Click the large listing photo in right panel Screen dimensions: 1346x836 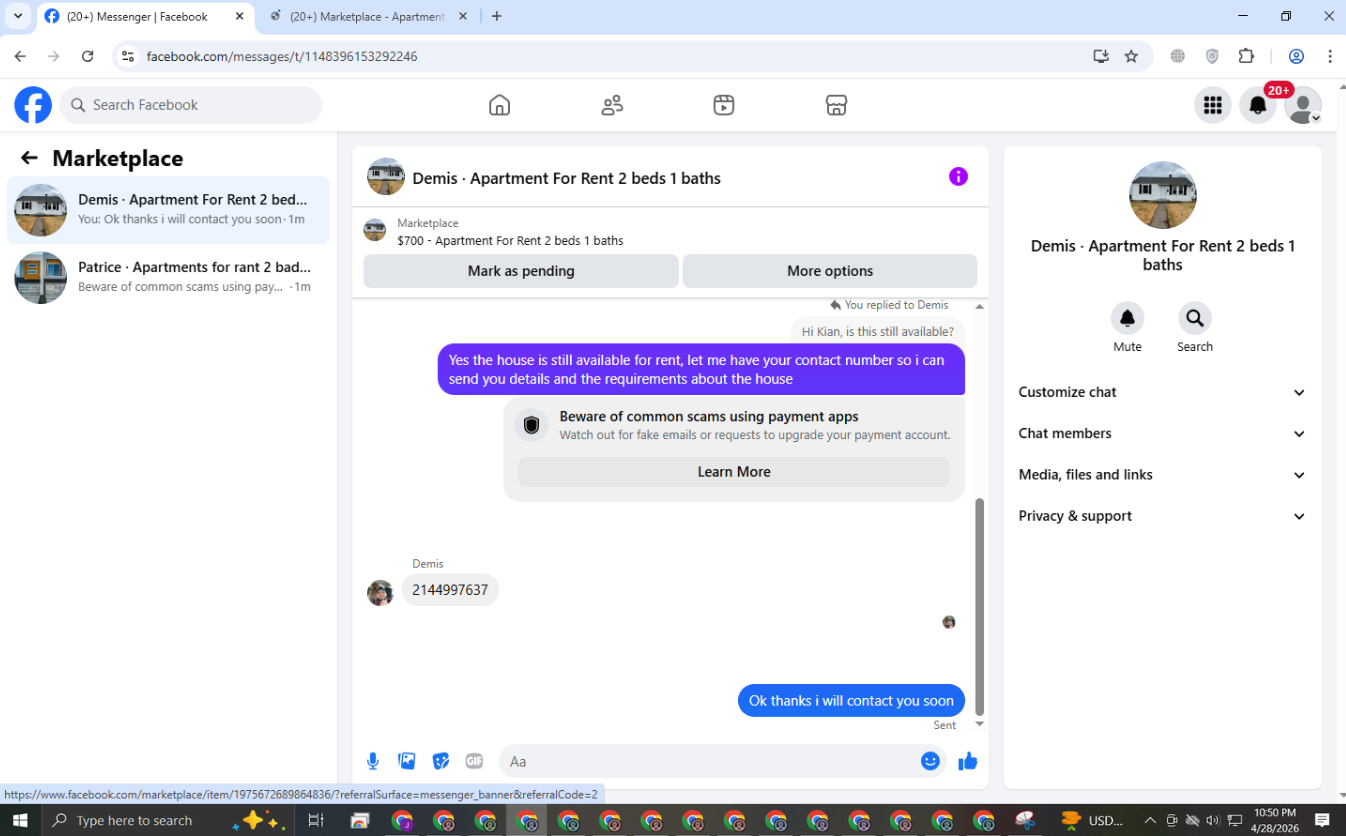[1162, 195]
